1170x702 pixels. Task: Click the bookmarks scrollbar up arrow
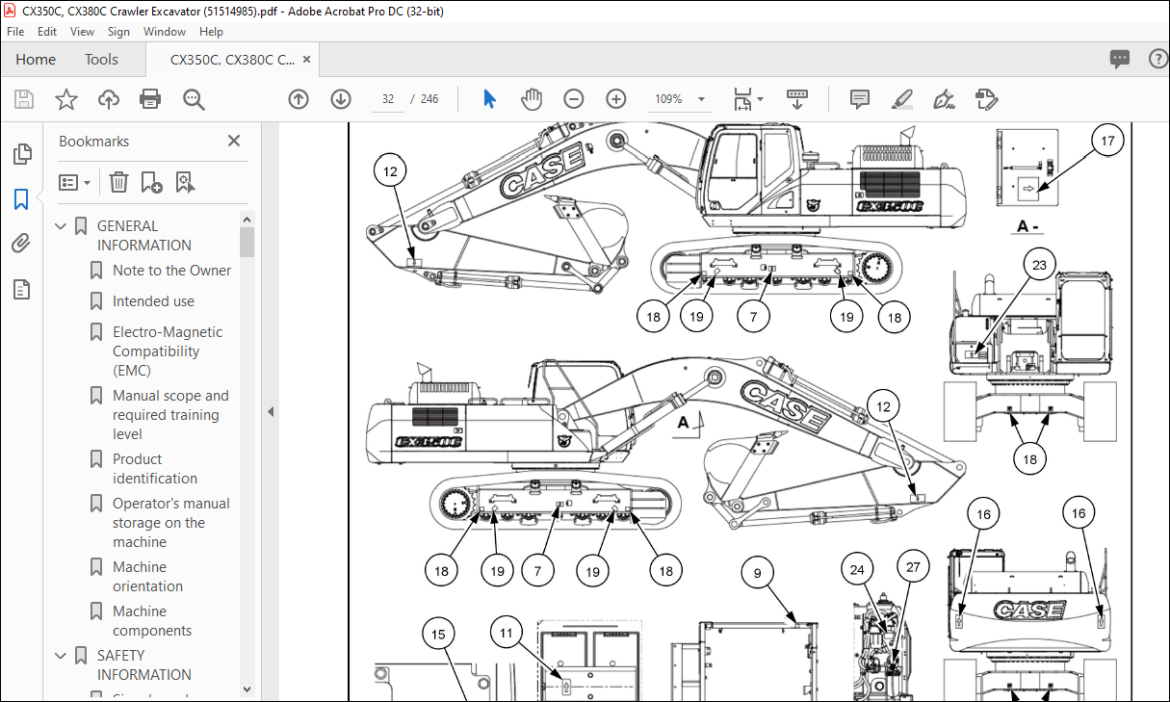coord(247,219)
